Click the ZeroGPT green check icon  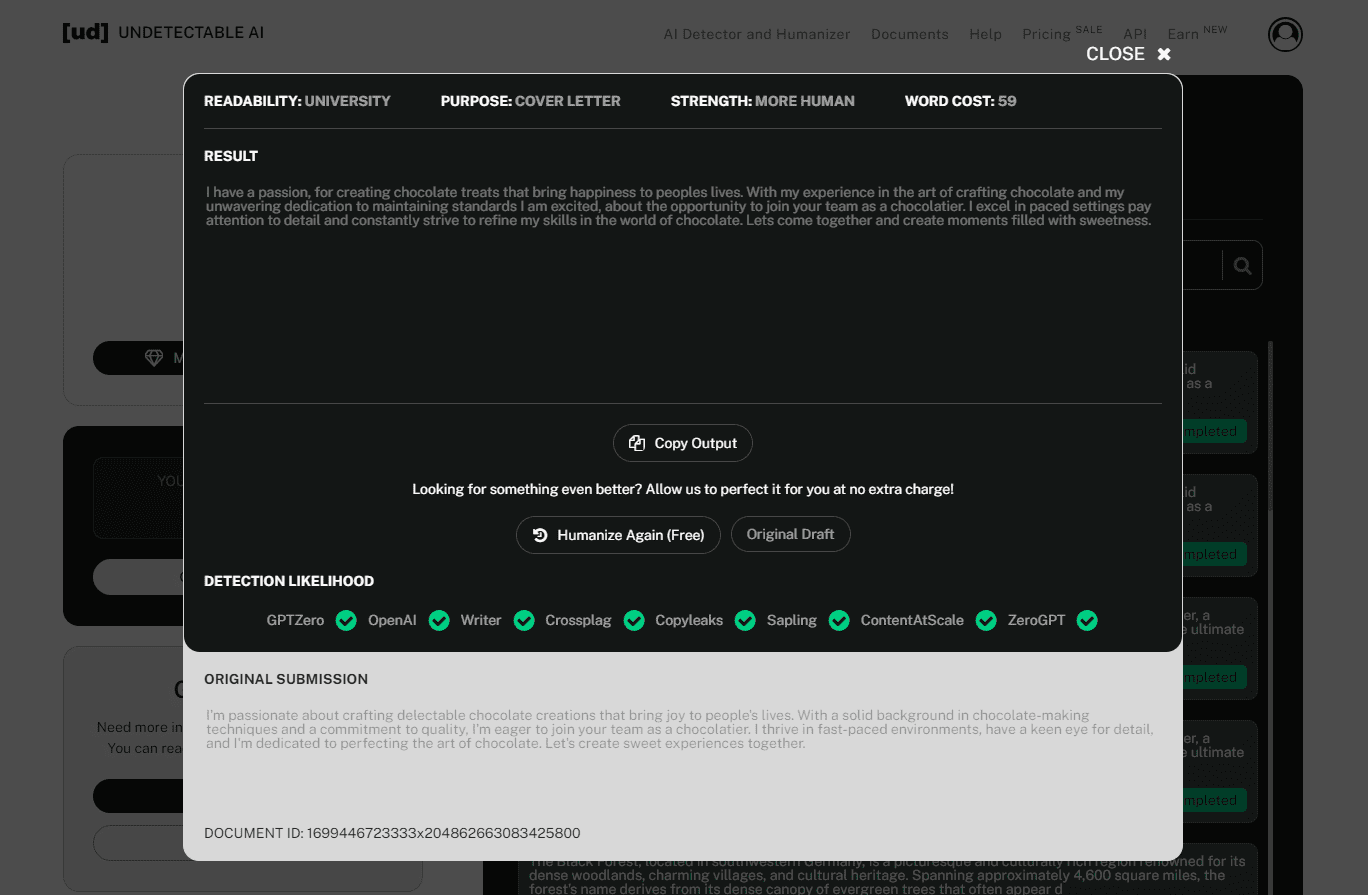[1087, 621]
